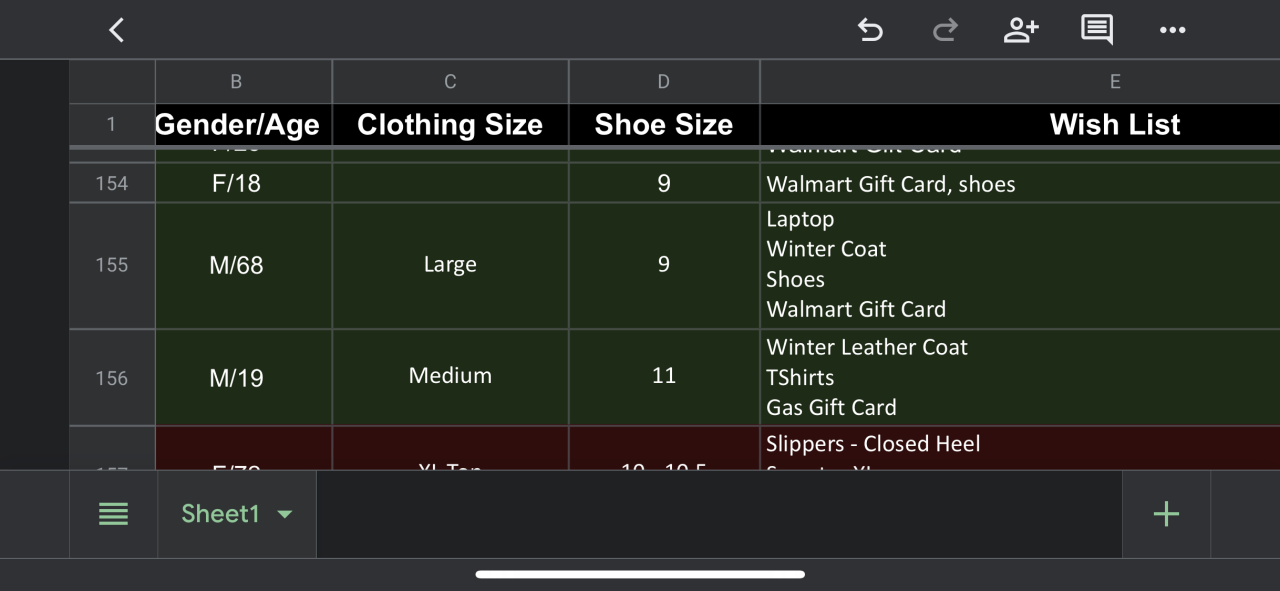The width and height of the screenshot is (1280, 591).
Task: Click the Wish List header cell
Action: [x=1114, y=125]
